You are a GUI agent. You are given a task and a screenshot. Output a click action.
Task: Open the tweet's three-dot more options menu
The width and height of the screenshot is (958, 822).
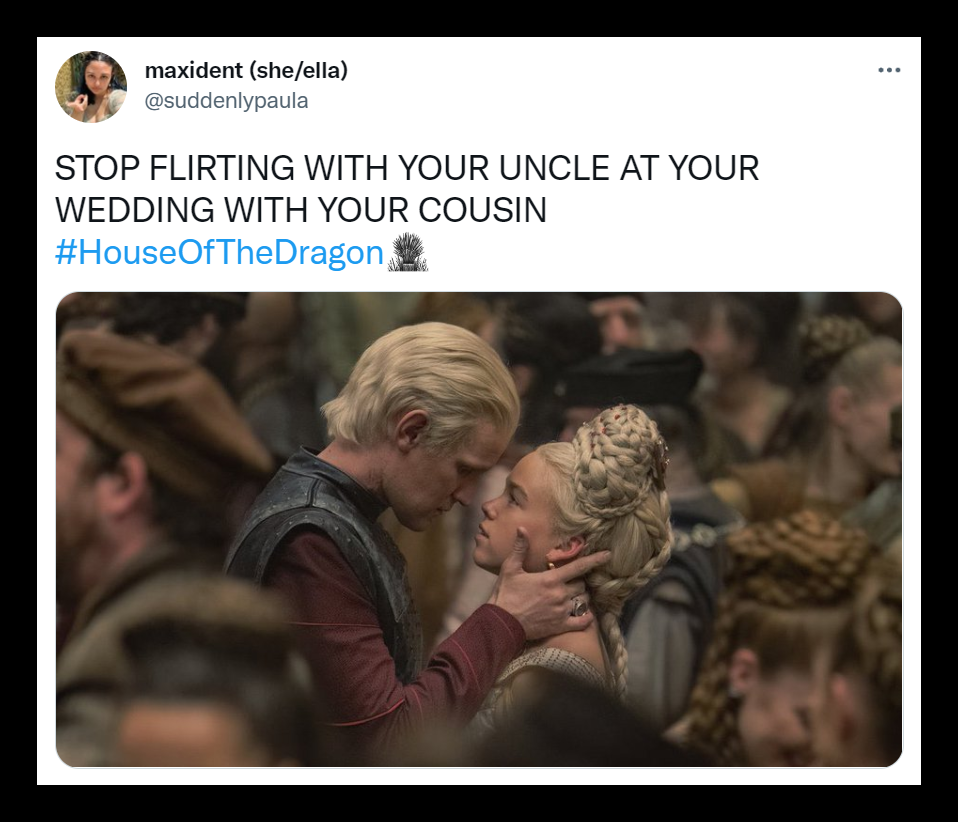889,70
